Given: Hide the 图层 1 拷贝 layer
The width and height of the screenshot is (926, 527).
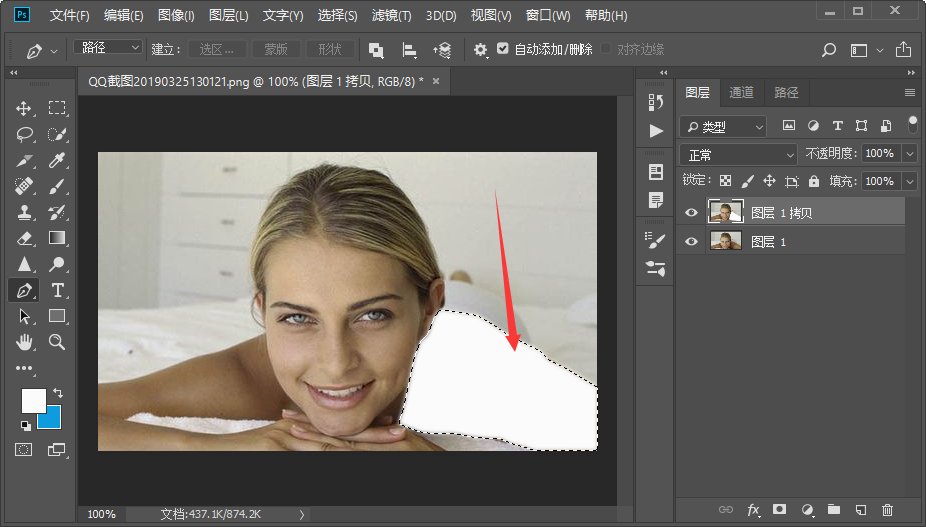Looking at the screenshot, I should point(691,213).
